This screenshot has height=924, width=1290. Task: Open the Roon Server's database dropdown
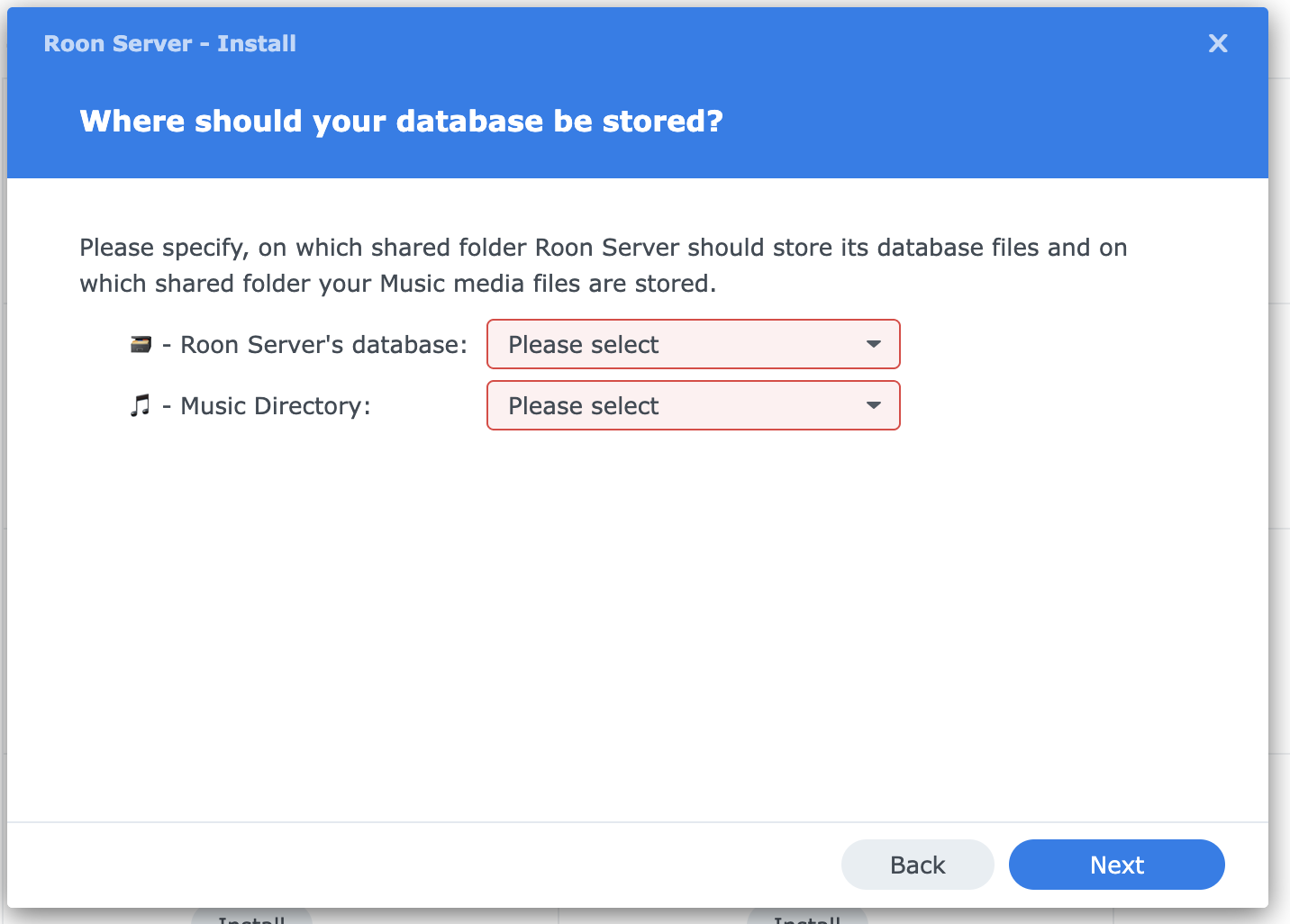coord(693,344)
